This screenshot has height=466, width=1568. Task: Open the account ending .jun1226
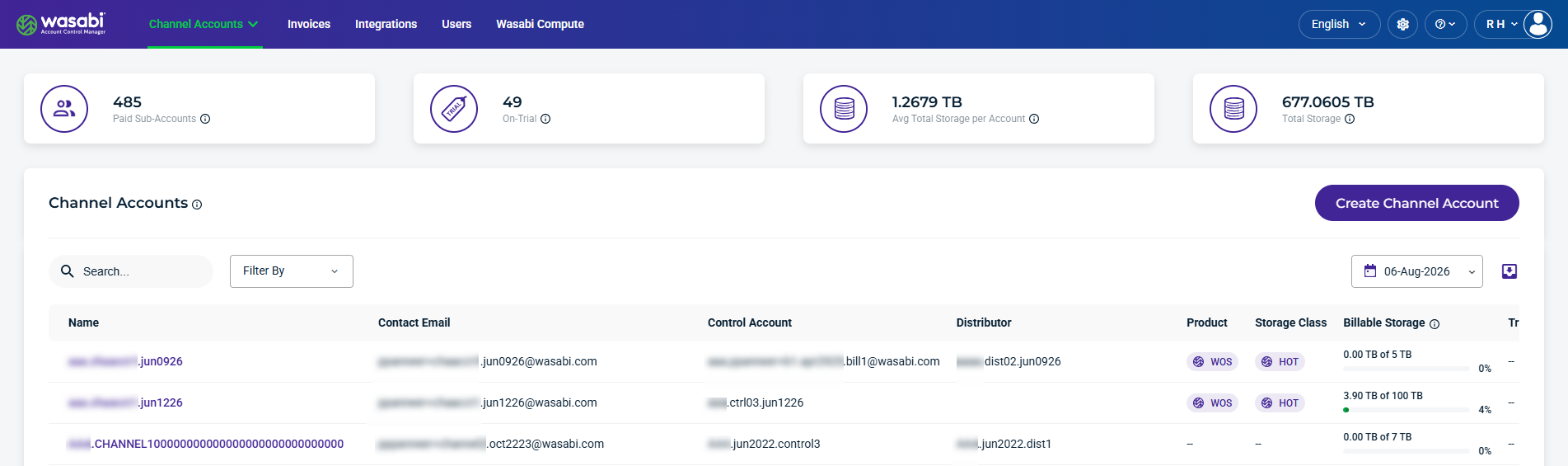click(125, 402)
